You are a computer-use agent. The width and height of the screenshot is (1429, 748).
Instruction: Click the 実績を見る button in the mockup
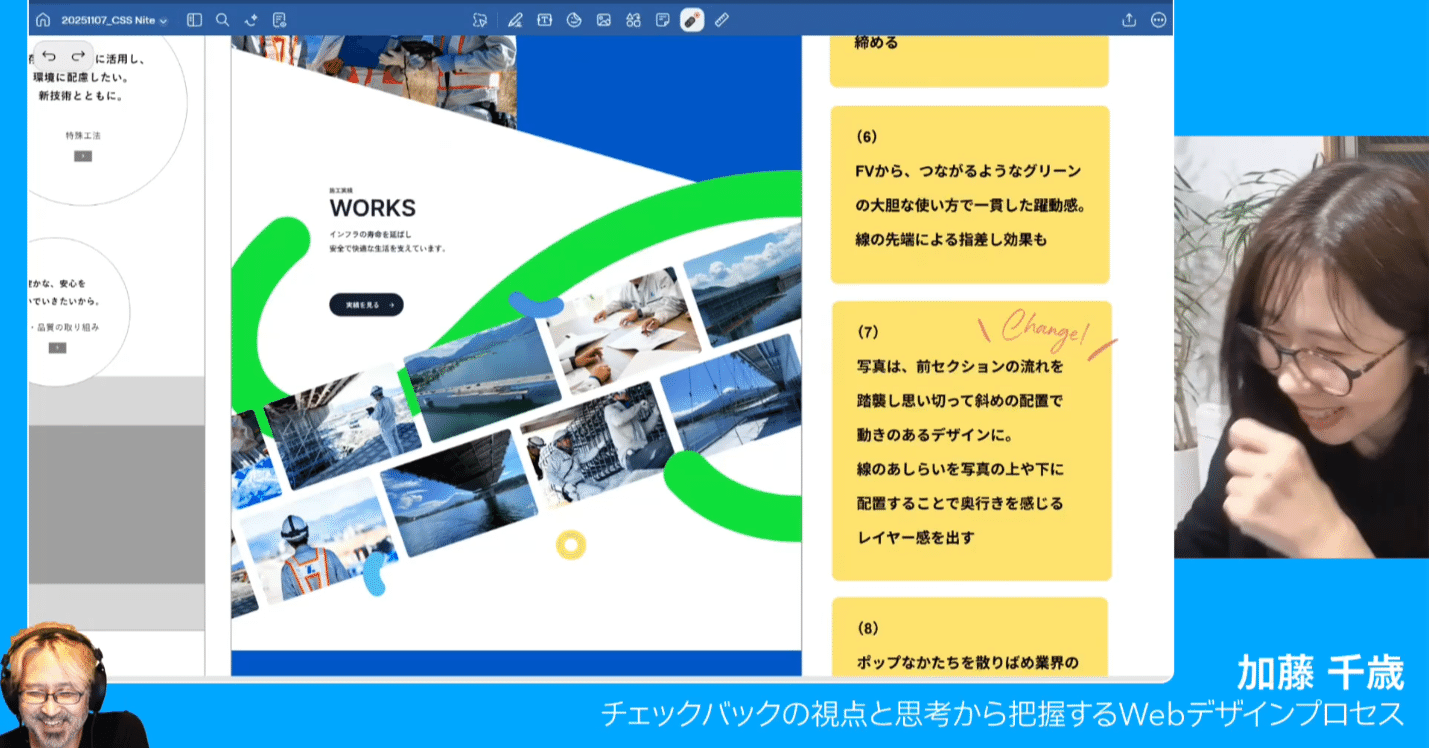(366, 305)
